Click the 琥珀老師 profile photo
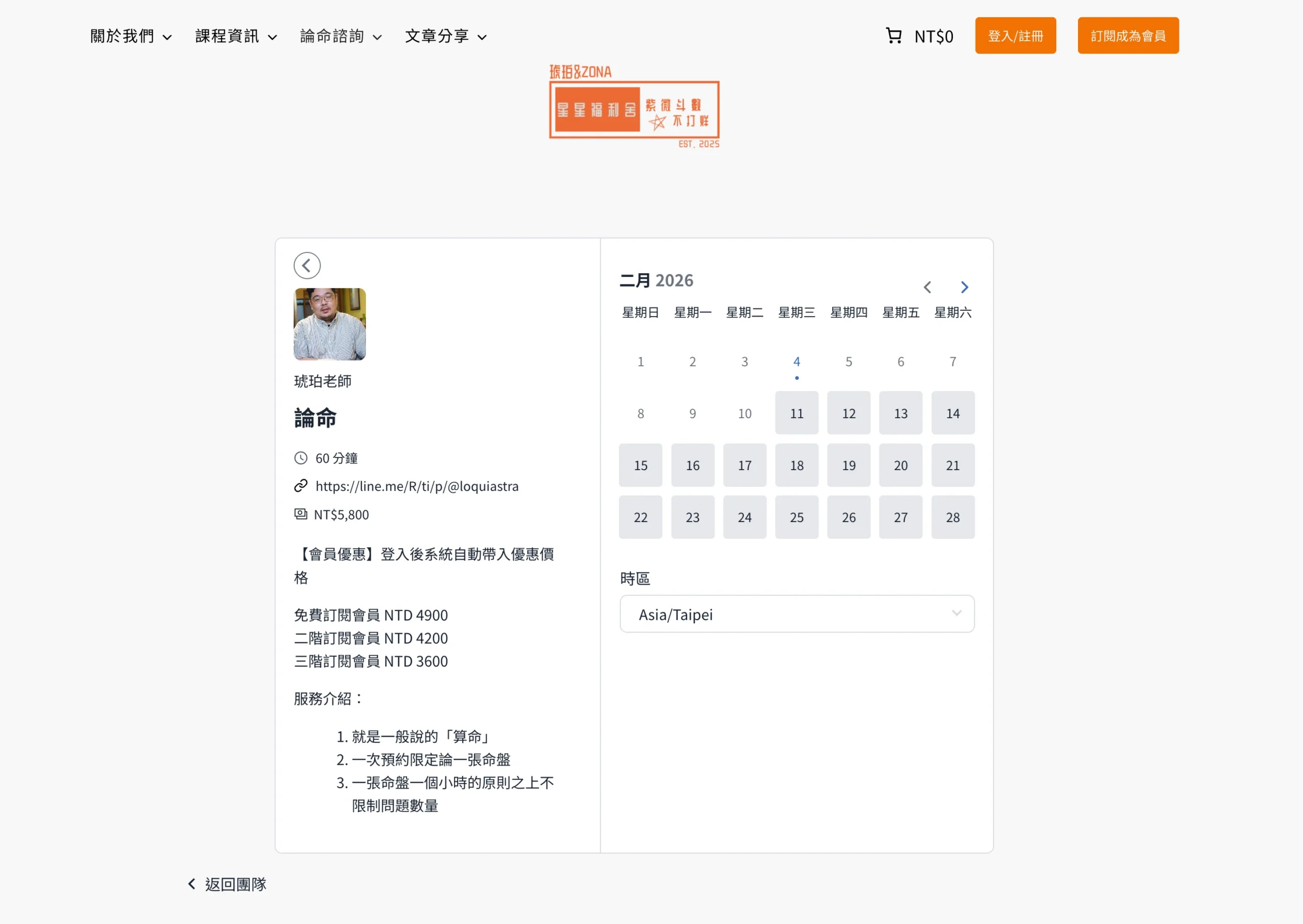1303x924 pixels. [329, 324]
